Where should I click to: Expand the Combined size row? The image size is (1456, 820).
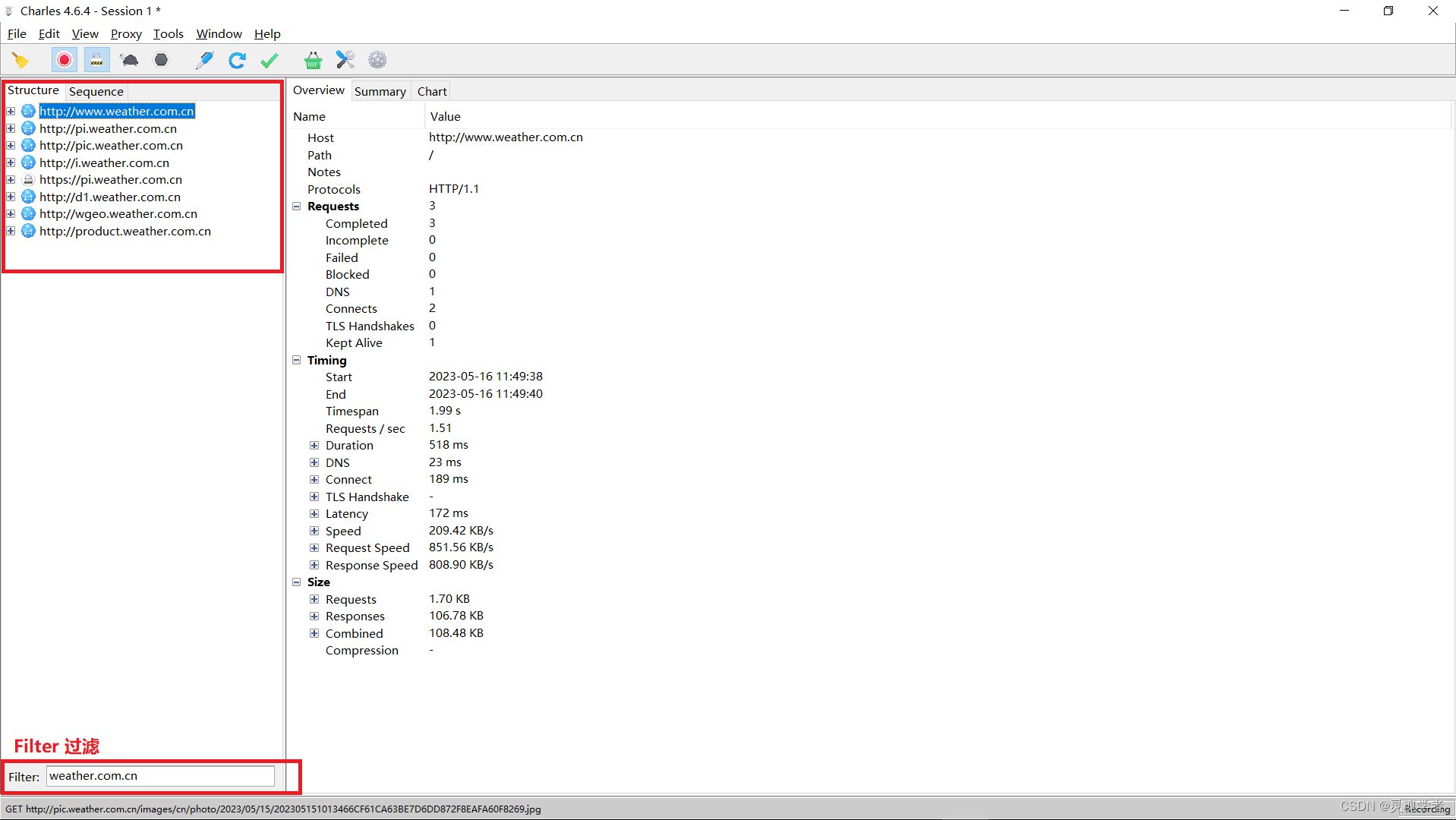tap(314, 633)
